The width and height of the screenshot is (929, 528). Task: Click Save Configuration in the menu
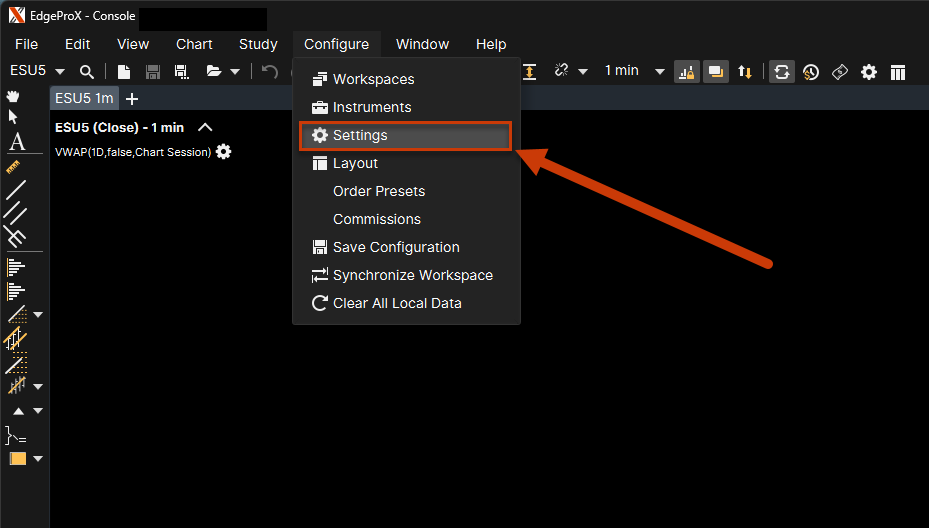(396, 247)
